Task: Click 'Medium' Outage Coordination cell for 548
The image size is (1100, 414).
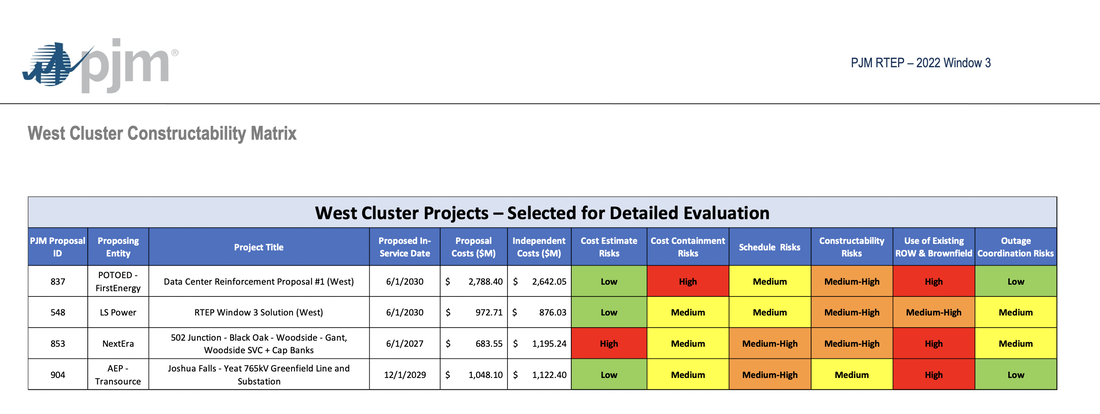Action: tap(1016, 312)
